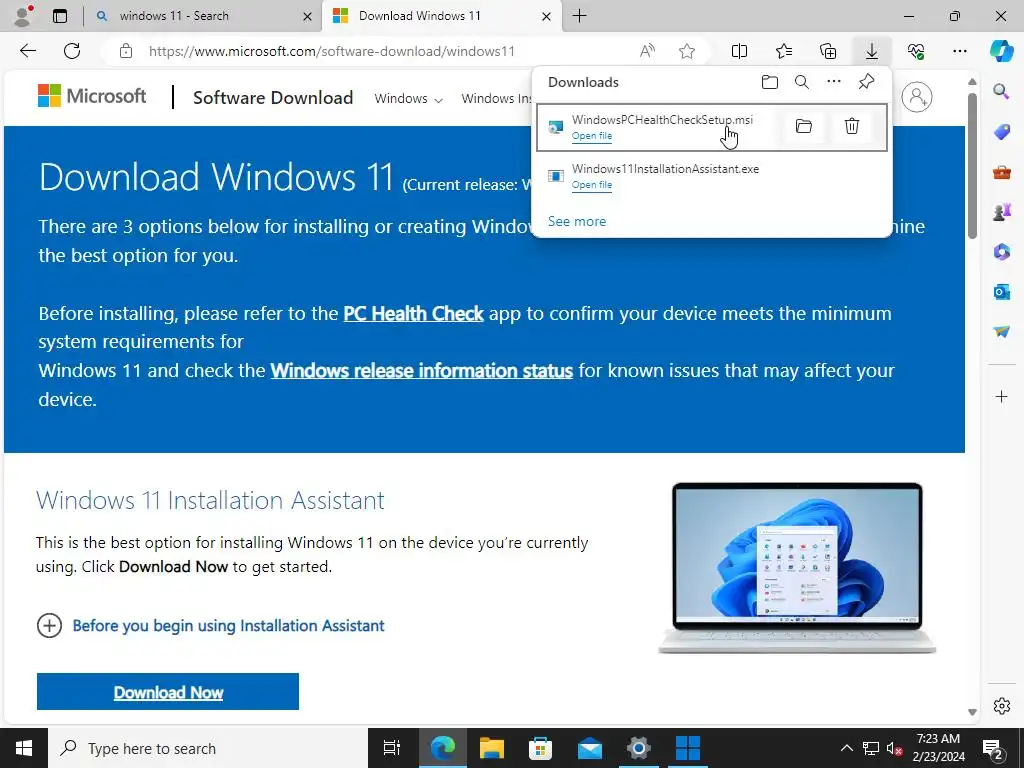Viewport: 1024px width, 768px height.
Task: Show hidden system tray icons
Action: (846, 748)
